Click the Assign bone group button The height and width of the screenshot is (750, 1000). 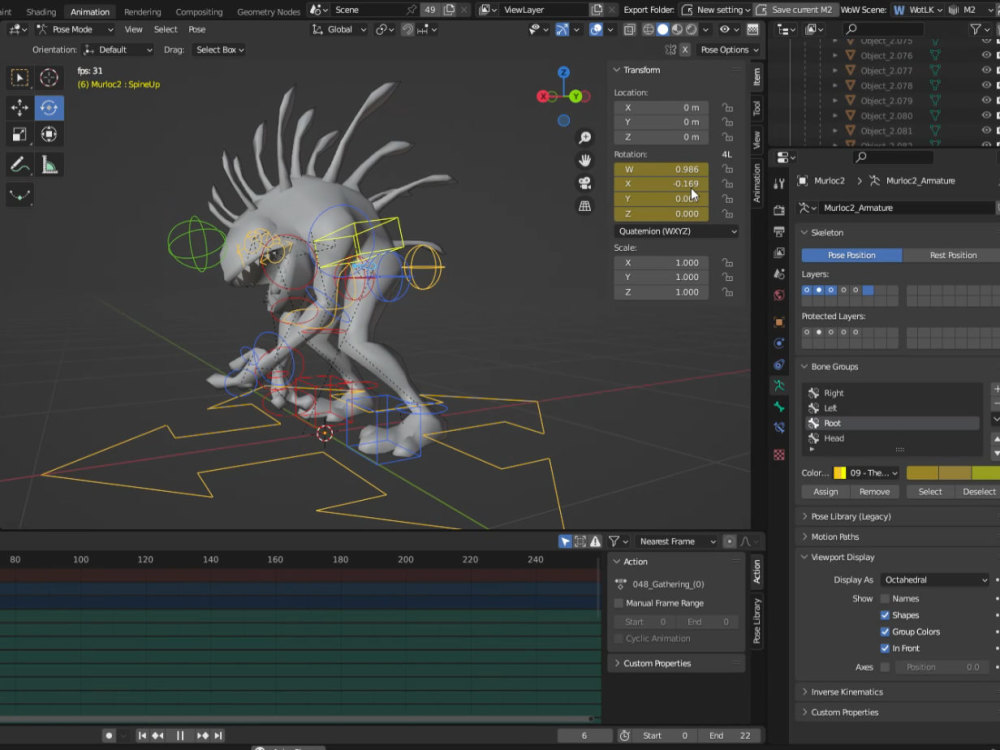825,492
